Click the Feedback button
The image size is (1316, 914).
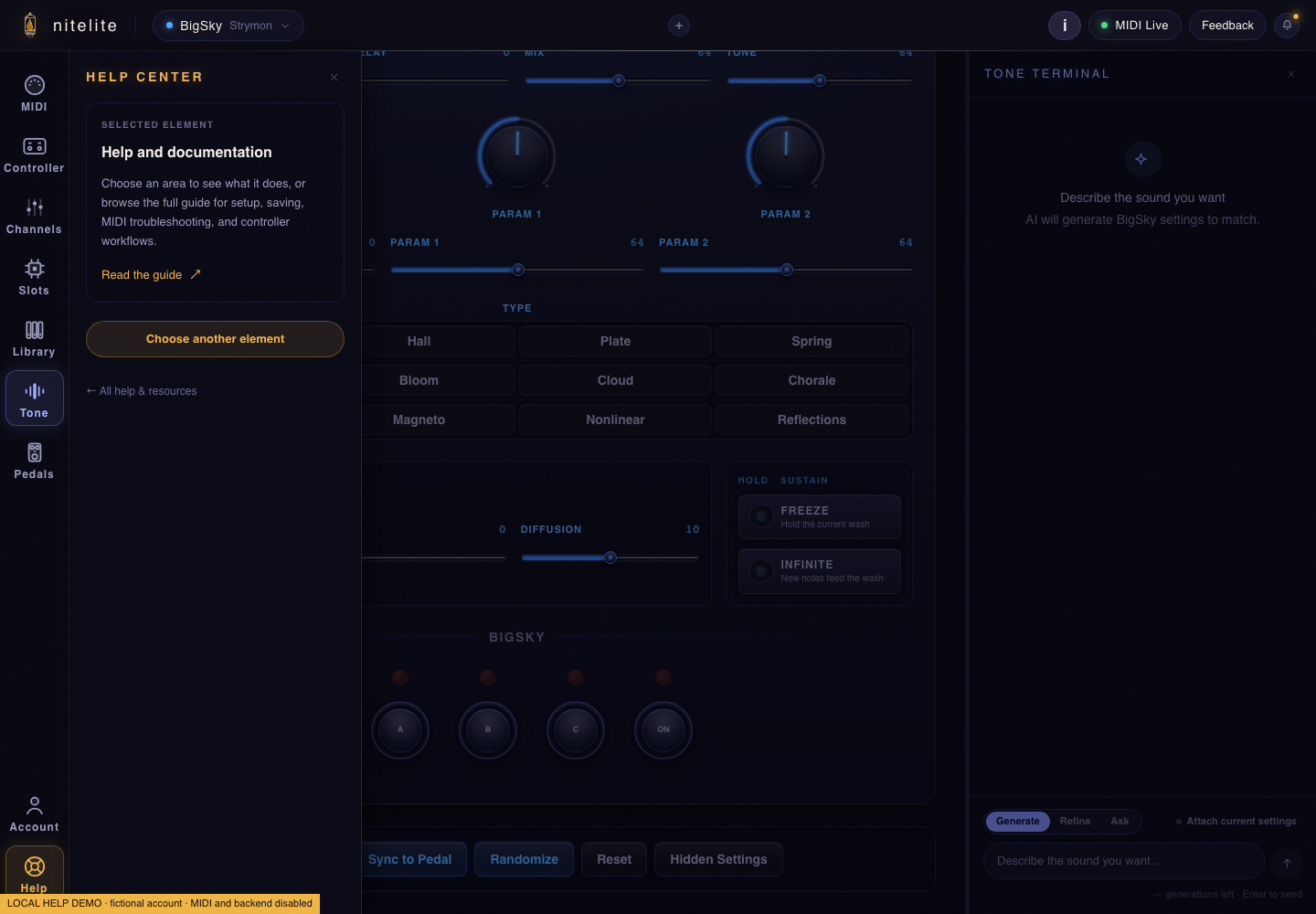pos(1227,26)
